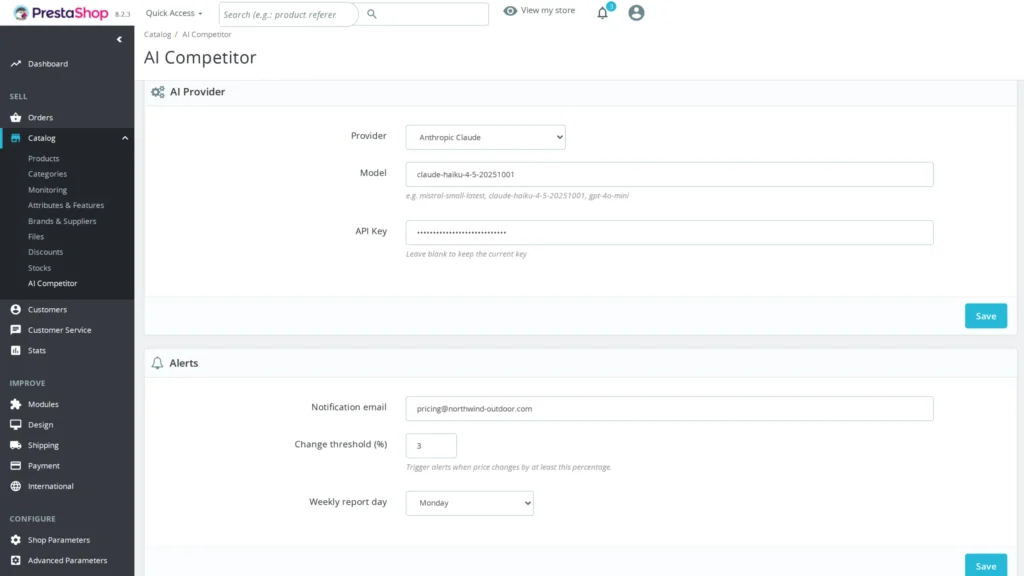
Task: Open the notifications bell
Action: point(603,13)
